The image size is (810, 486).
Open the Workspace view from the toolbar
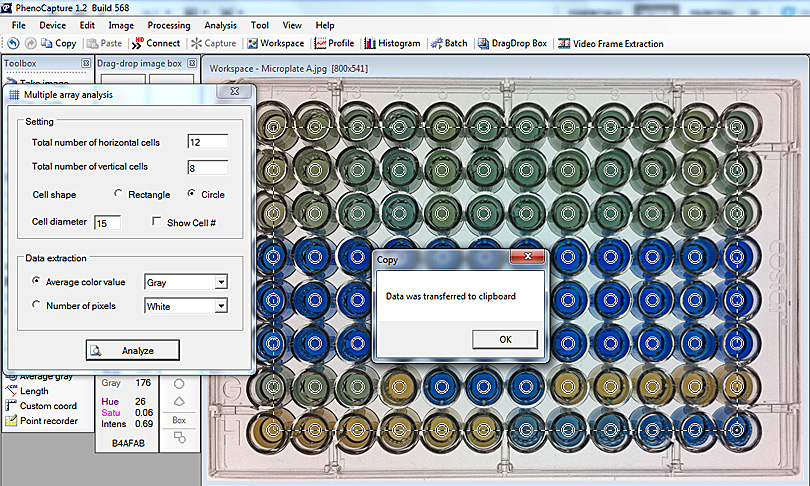point(276,43)
